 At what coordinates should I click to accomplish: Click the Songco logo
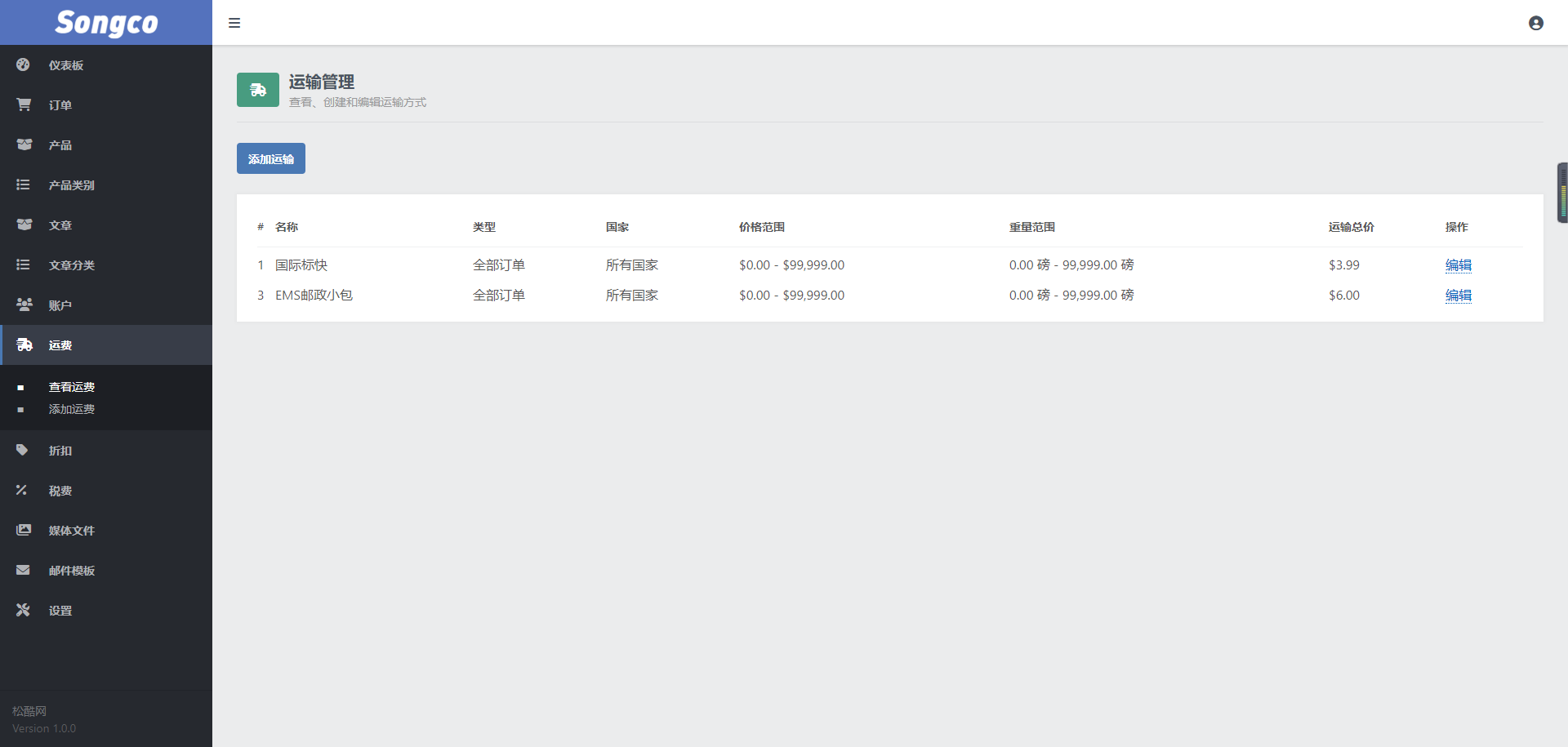[106, 23]
